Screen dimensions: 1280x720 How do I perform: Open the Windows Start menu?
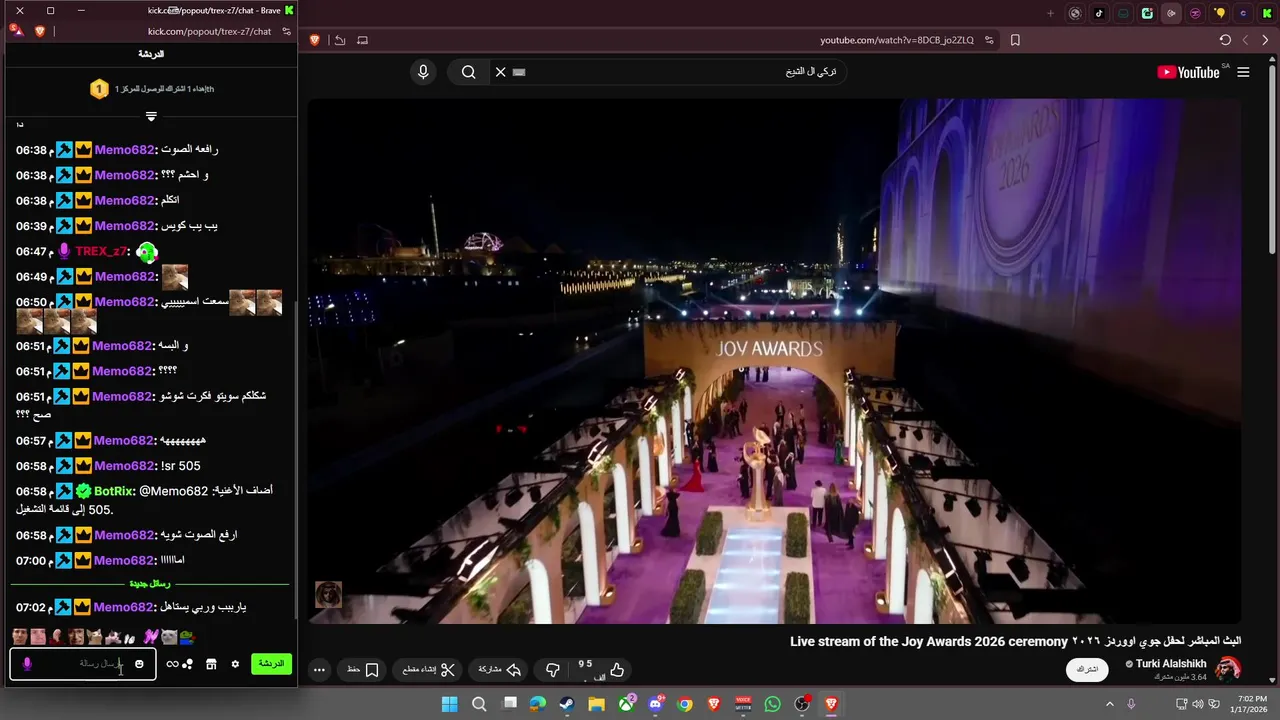click(x=449, y=704)
